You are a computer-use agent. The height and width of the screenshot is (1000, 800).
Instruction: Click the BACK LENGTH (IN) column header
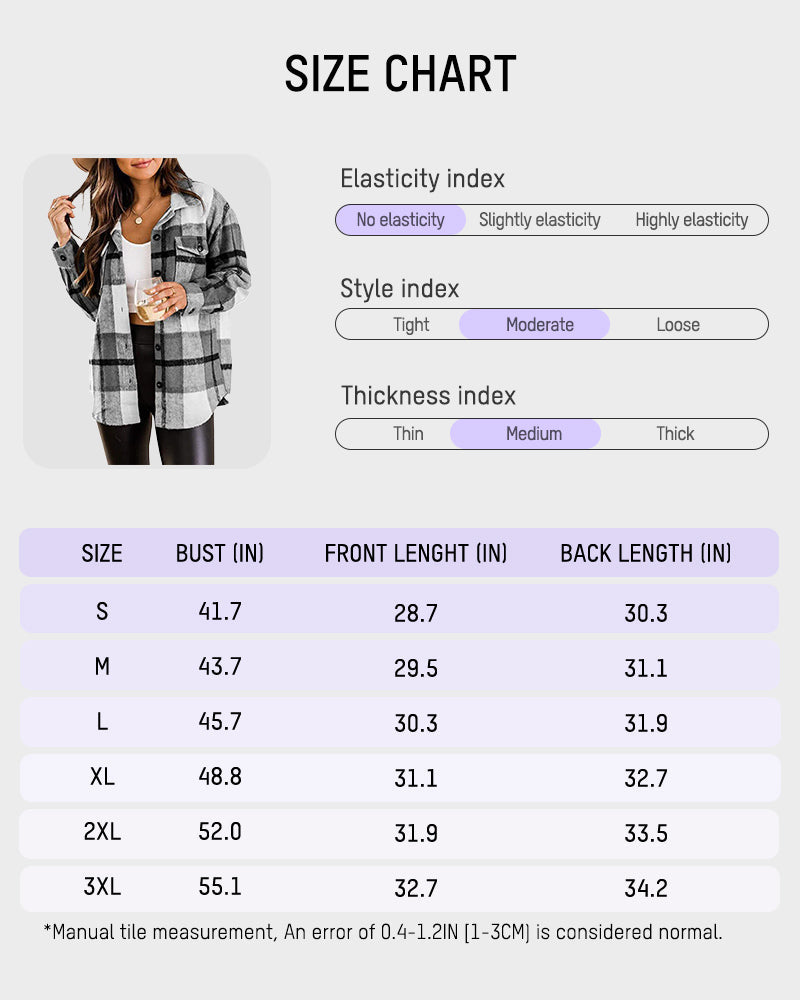click(x=646, y=553)
